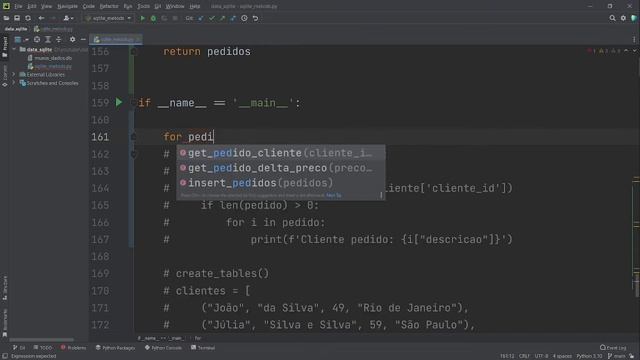Click the yellow warning indicator in editor corner

pyautogui.click(x=603, y=51)
